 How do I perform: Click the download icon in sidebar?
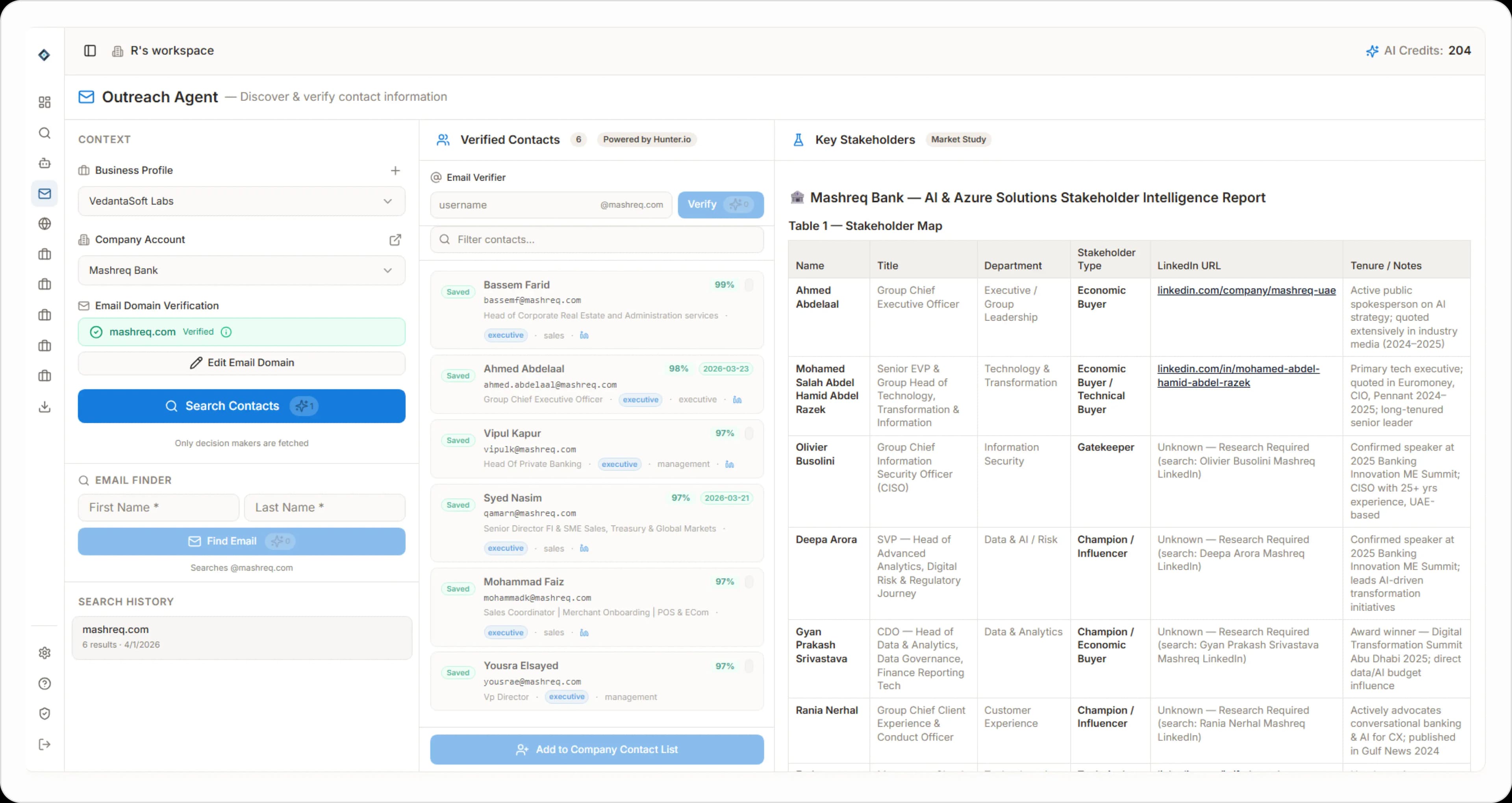coord(44,407)
